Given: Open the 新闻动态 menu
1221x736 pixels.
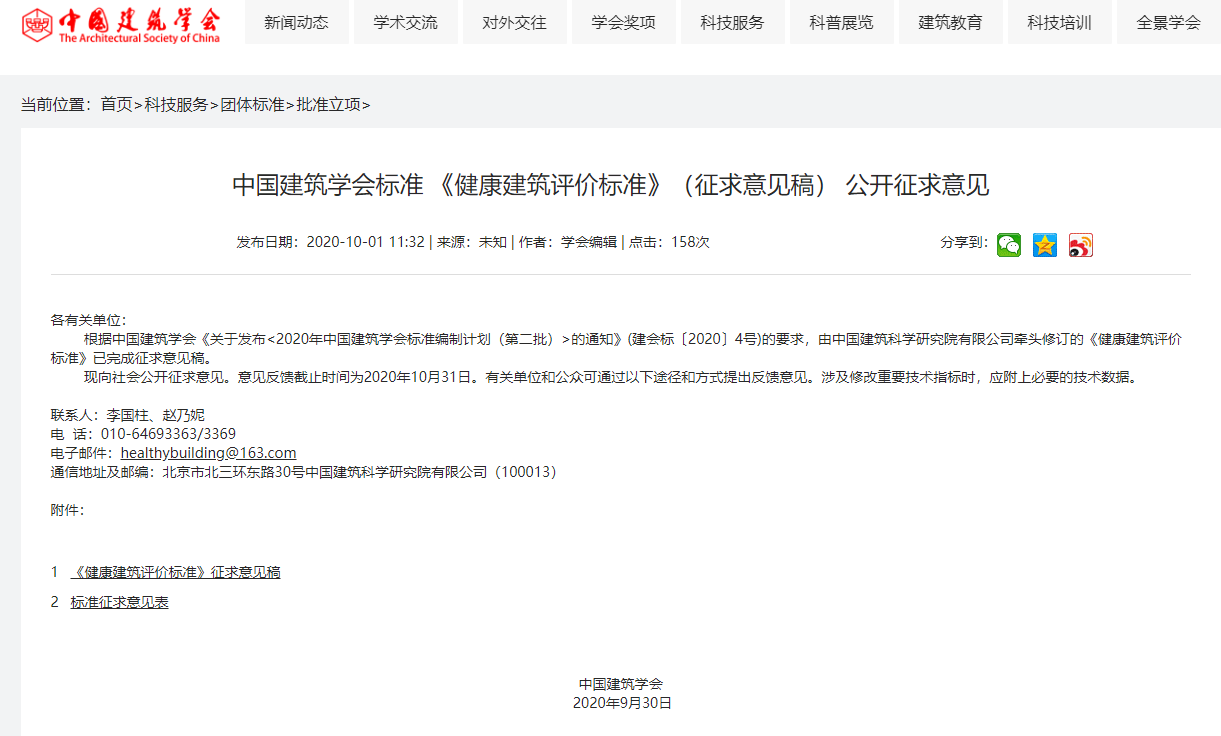Looking at the screenshot, I should point(296,22).
